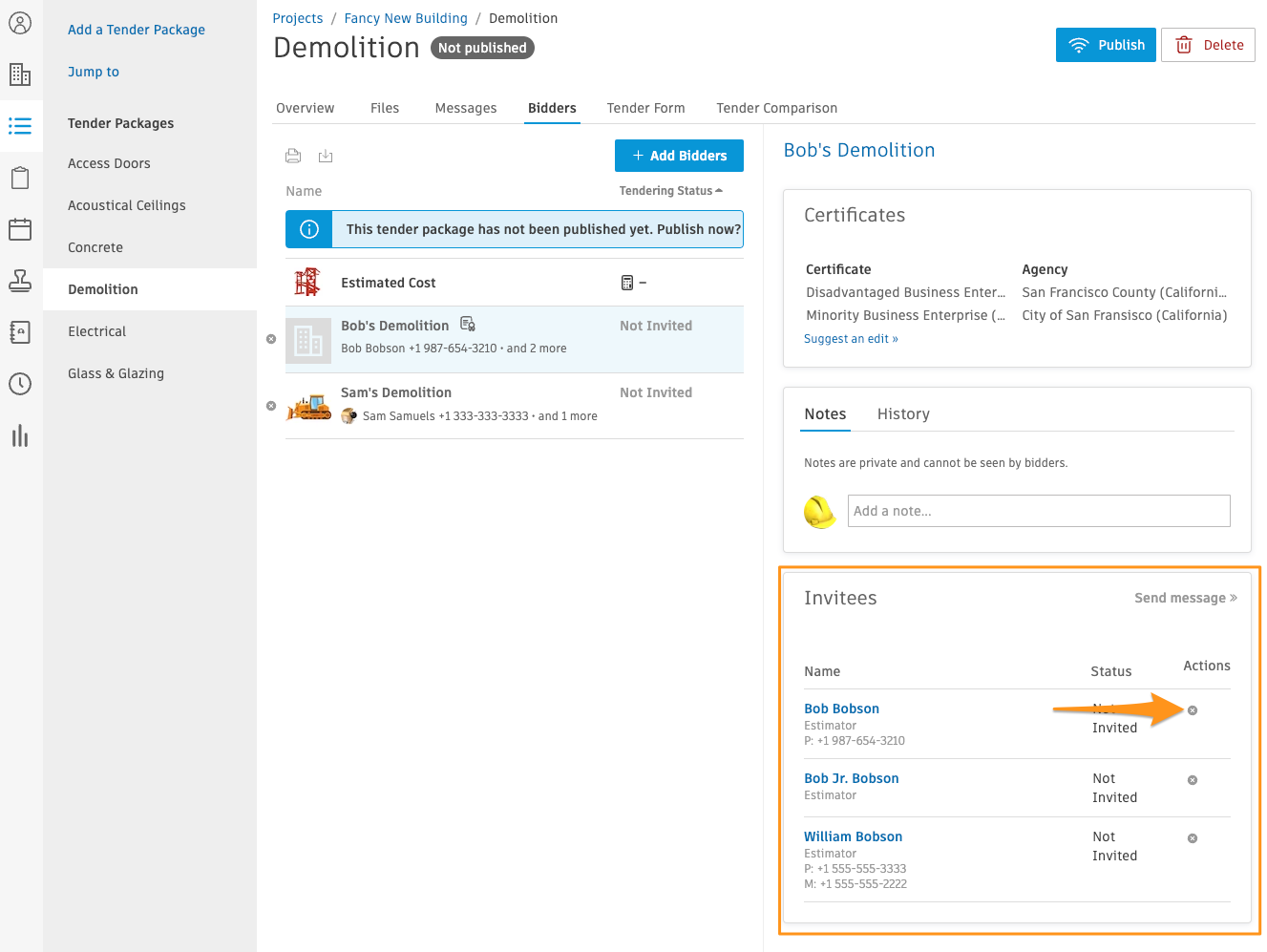
Task: View the certificates icon beside Bob's Demolition
Action: click(467, 325)
